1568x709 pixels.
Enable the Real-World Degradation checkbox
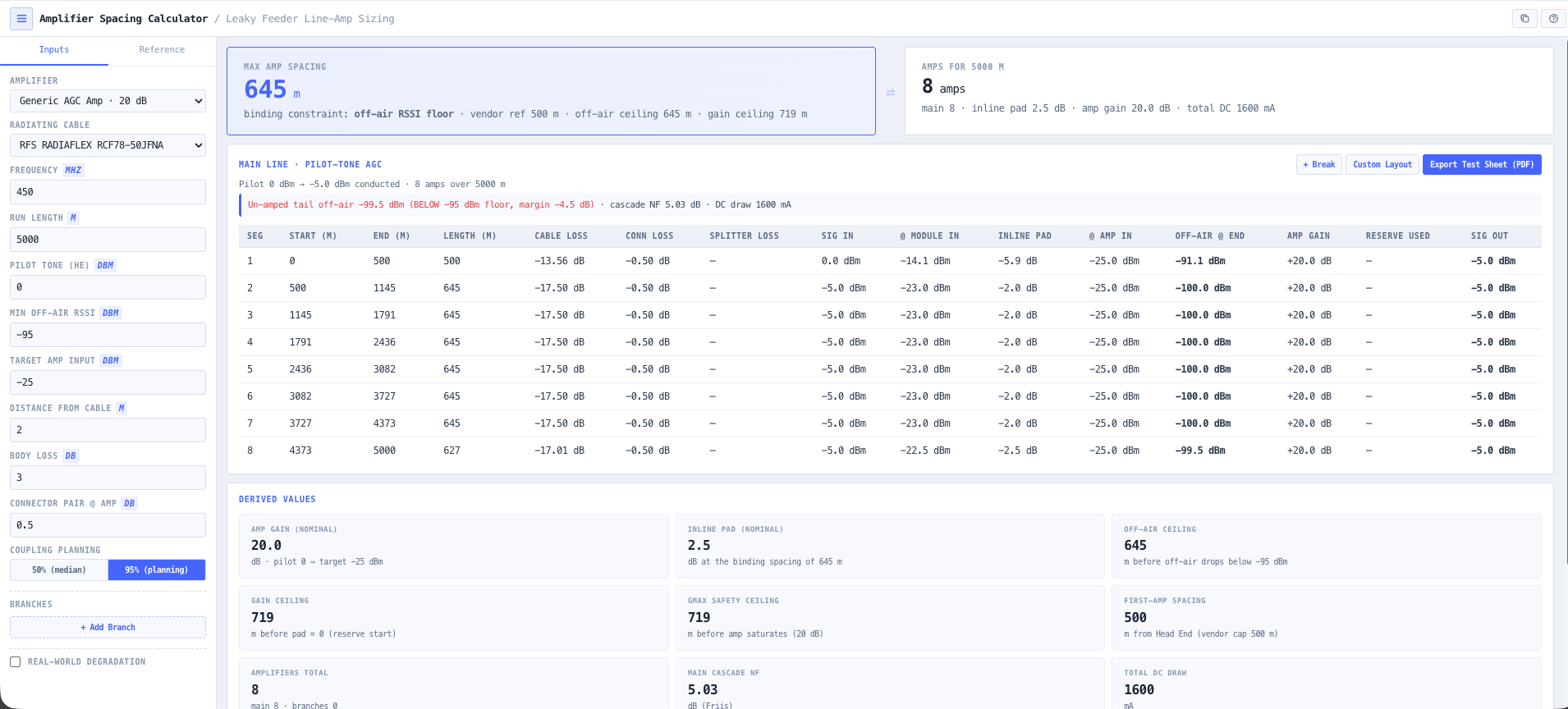[15, 661]
